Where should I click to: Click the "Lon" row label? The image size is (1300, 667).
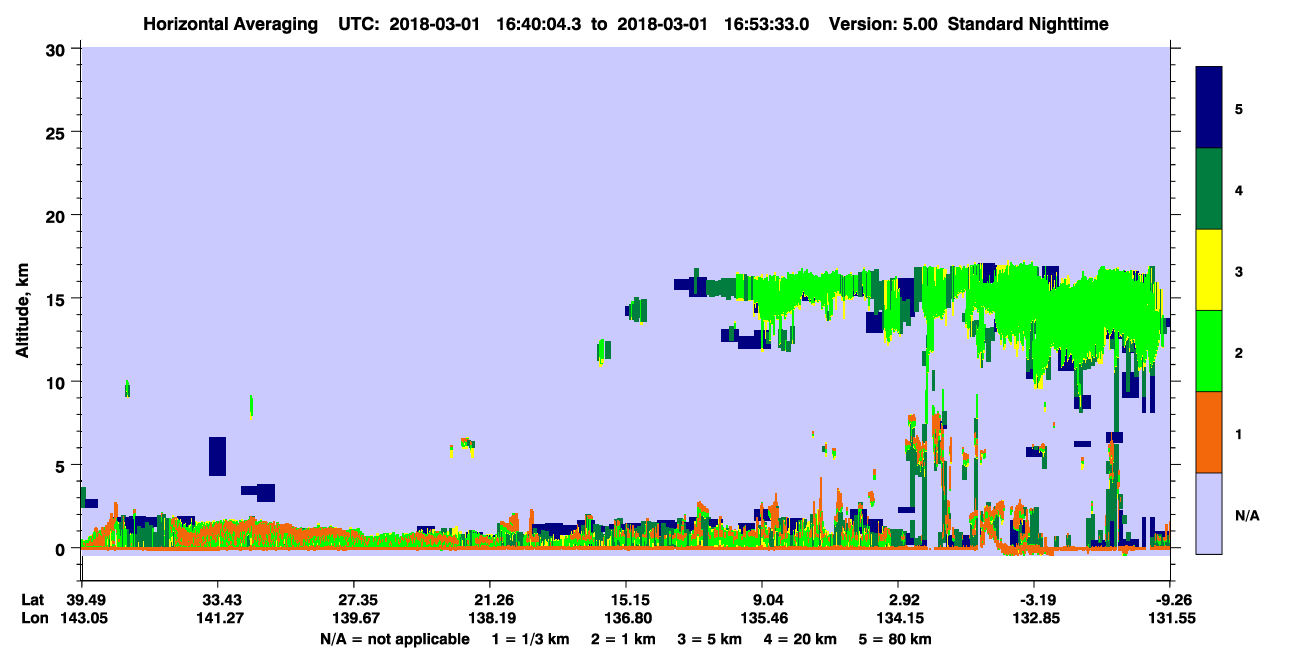point(34,618)
